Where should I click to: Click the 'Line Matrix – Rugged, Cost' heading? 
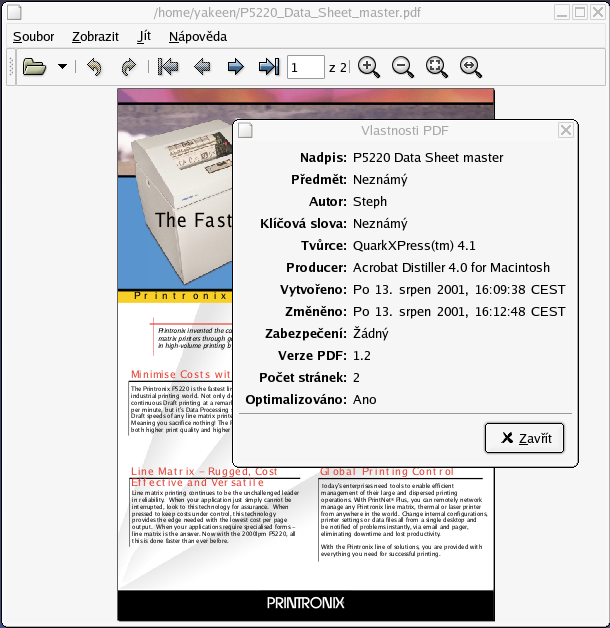click(204, 471)
